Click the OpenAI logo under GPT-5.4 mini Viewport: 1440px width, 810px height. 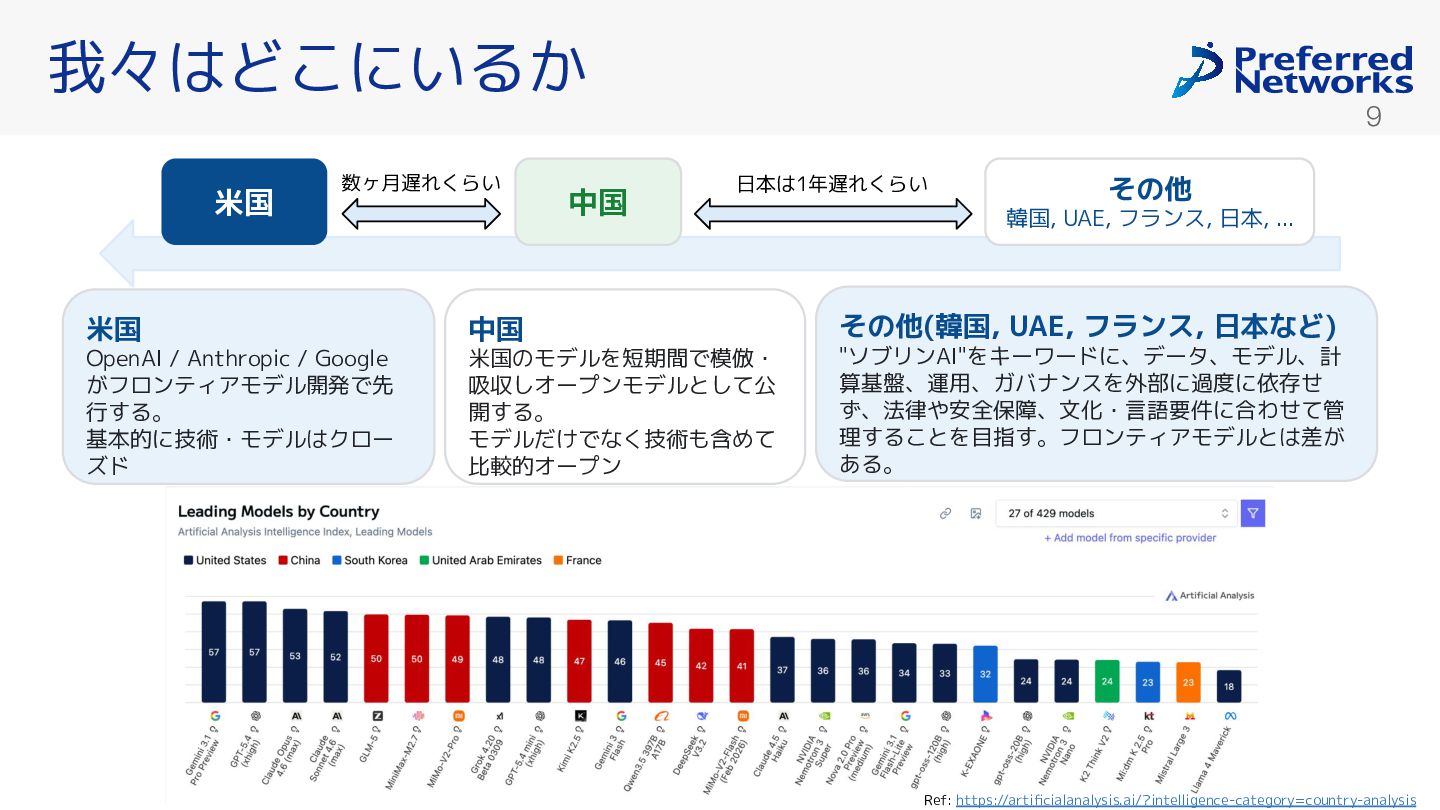pos(539,716)
